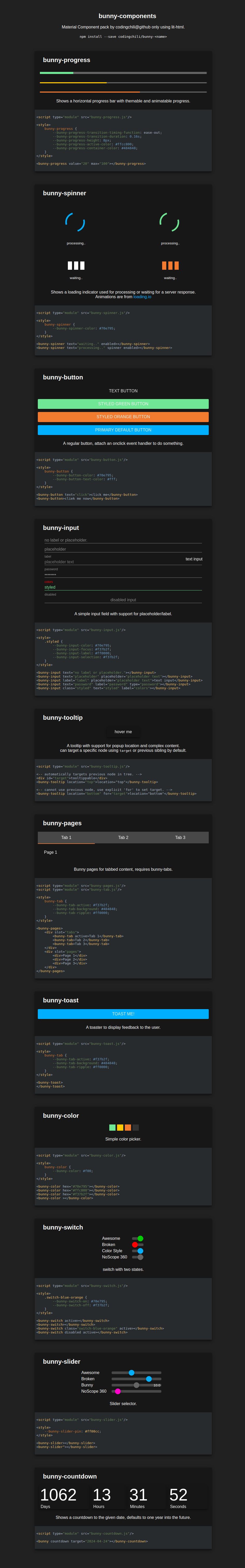
Task: Click the STYLED ORANGE BUTTON
Action: coord(123,417)
